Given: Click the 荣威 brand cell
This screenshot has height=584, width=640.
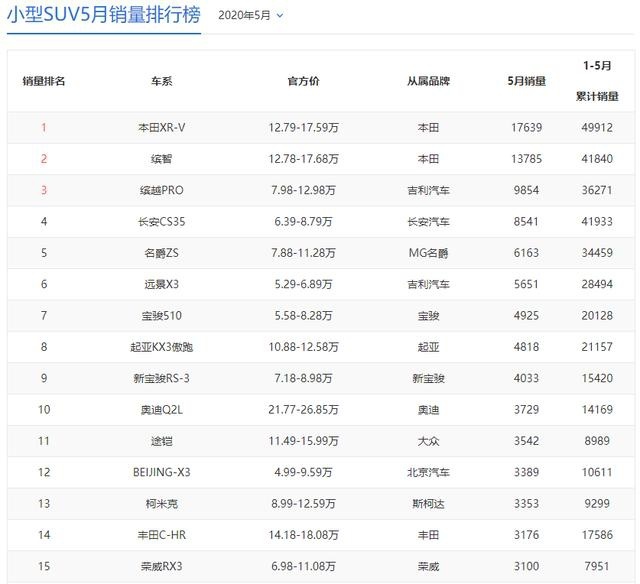Looking at the screenshot, I should coord(428,566).
